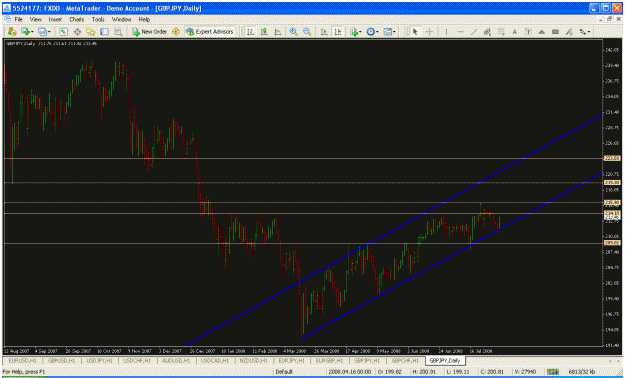Switch to EURJPY,H1 chart tab
This screenshot has width=625, height=378.
click(x=291, y=360)
